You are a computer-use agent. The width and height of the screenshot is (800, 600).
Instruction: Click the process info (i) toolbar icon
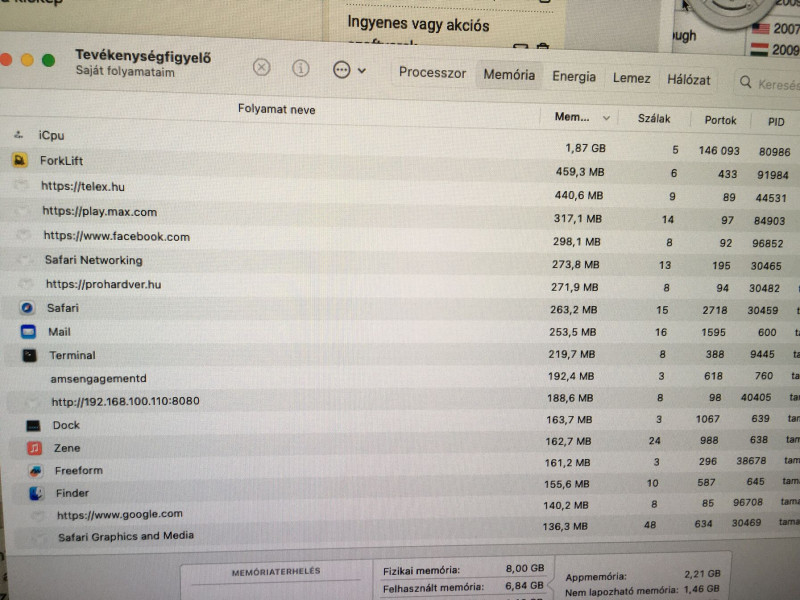pos(301,68)
